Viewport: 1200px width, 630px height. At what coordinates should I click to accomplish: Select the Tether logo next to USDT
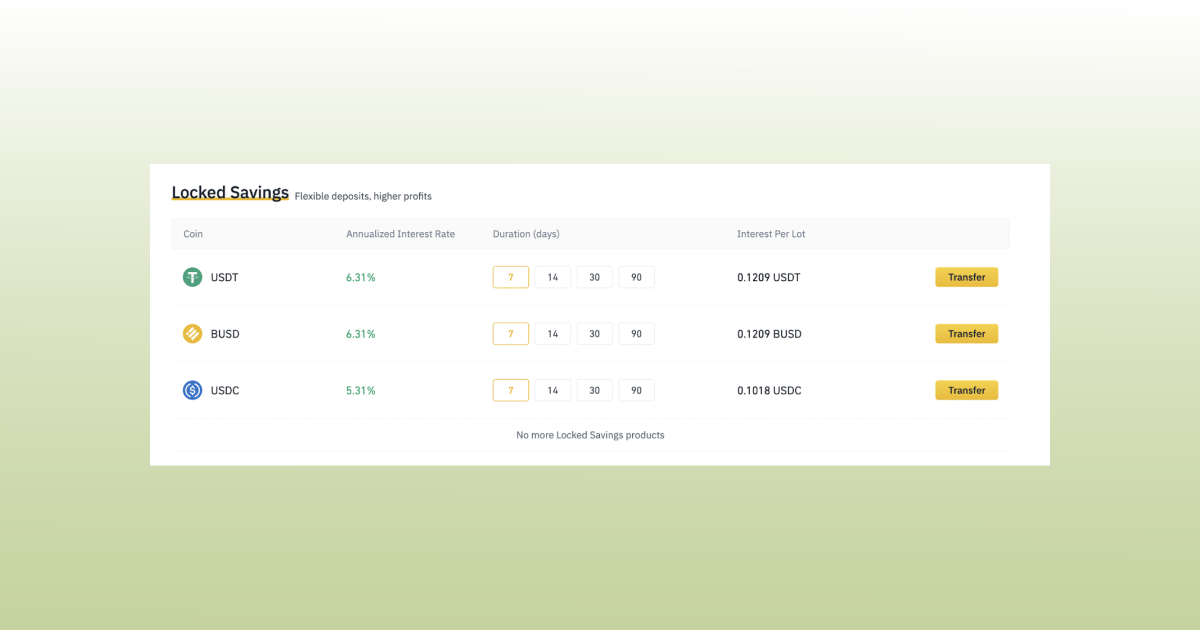[x=192, y=277]
